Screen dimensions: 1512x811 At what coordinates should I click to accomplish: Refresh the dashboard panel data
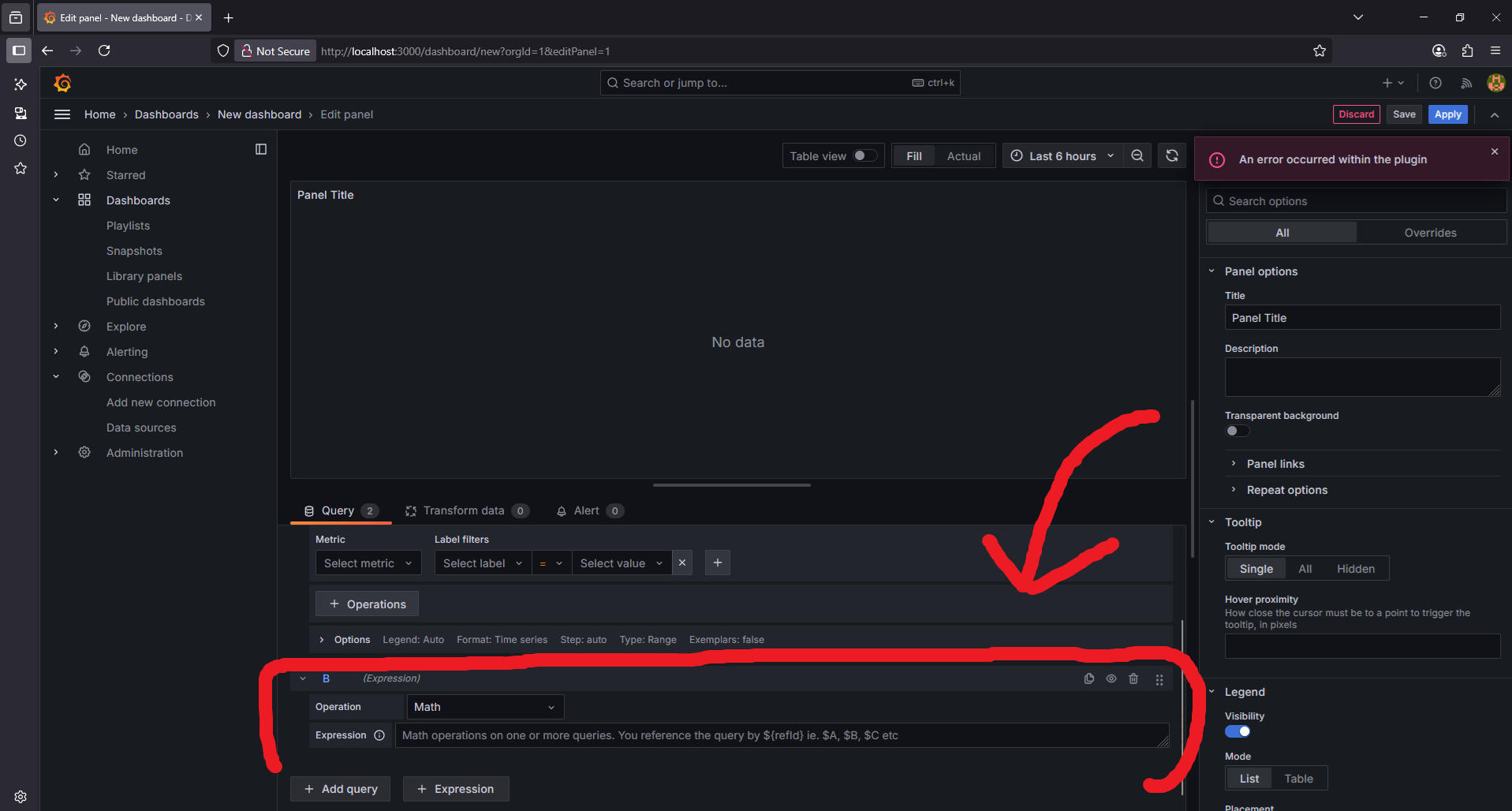pos(1172,156)
